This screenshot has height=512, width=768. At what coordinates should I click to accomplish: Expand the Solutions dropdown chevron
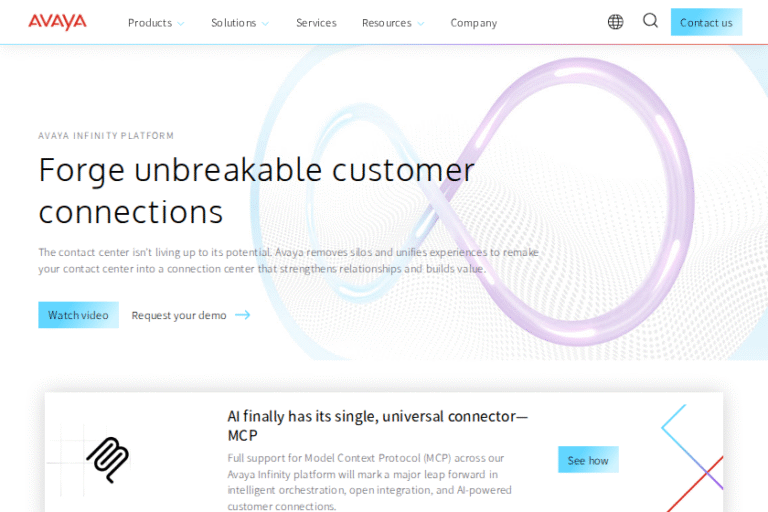(265, 24)
